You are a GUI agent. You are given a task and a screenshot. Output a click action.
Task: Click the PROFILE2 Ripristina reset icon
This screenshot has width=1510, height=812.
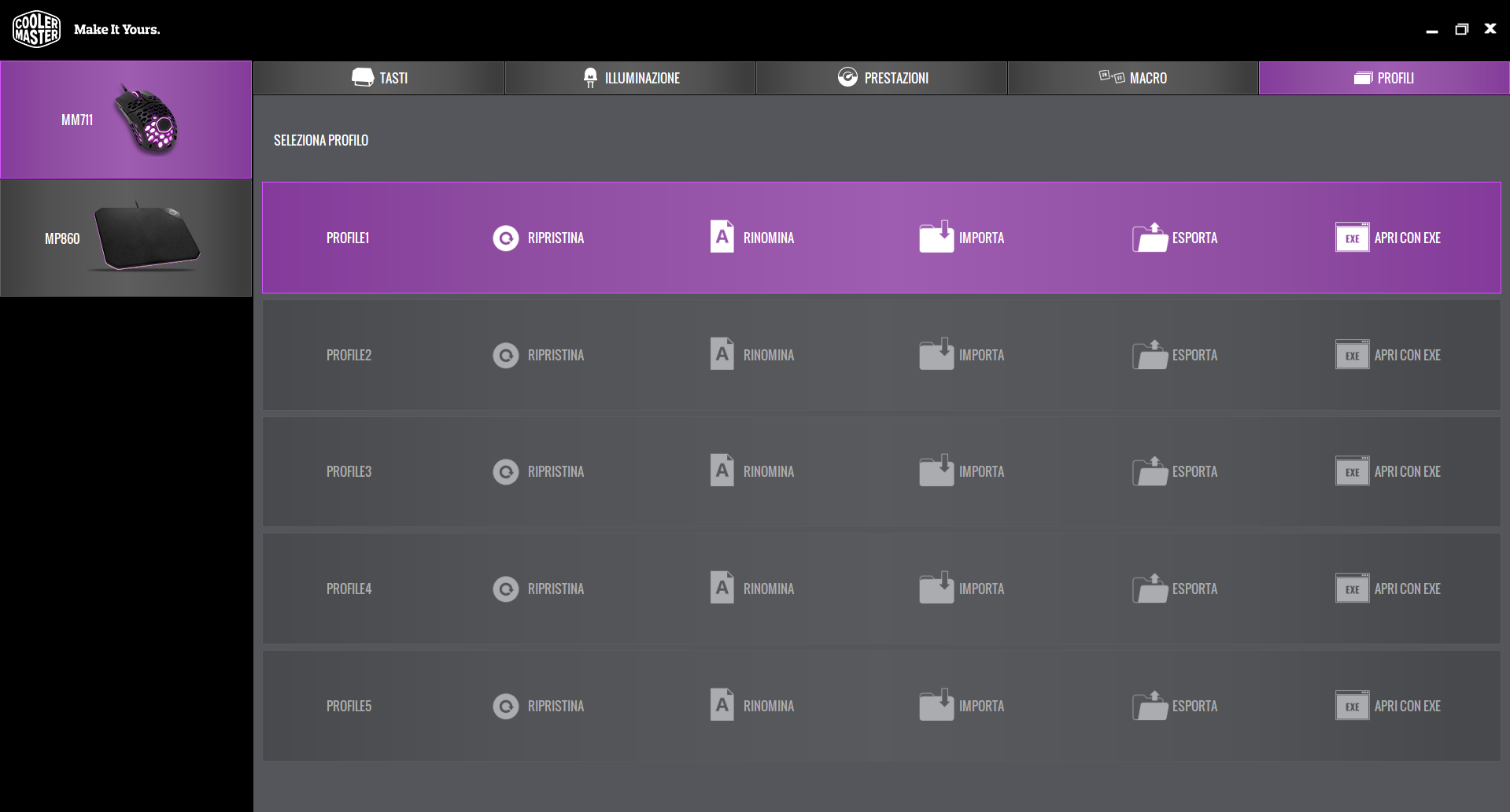tap(506, 356)
